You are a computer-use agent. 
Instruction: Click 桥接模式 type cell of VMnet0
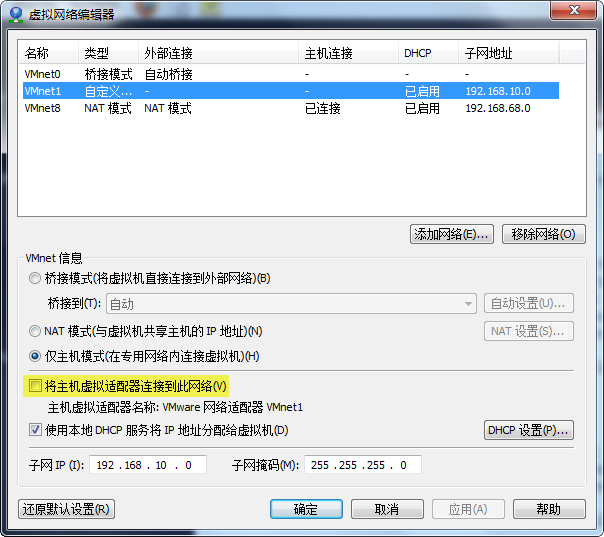pyautogui.click(x=108, y=74)
